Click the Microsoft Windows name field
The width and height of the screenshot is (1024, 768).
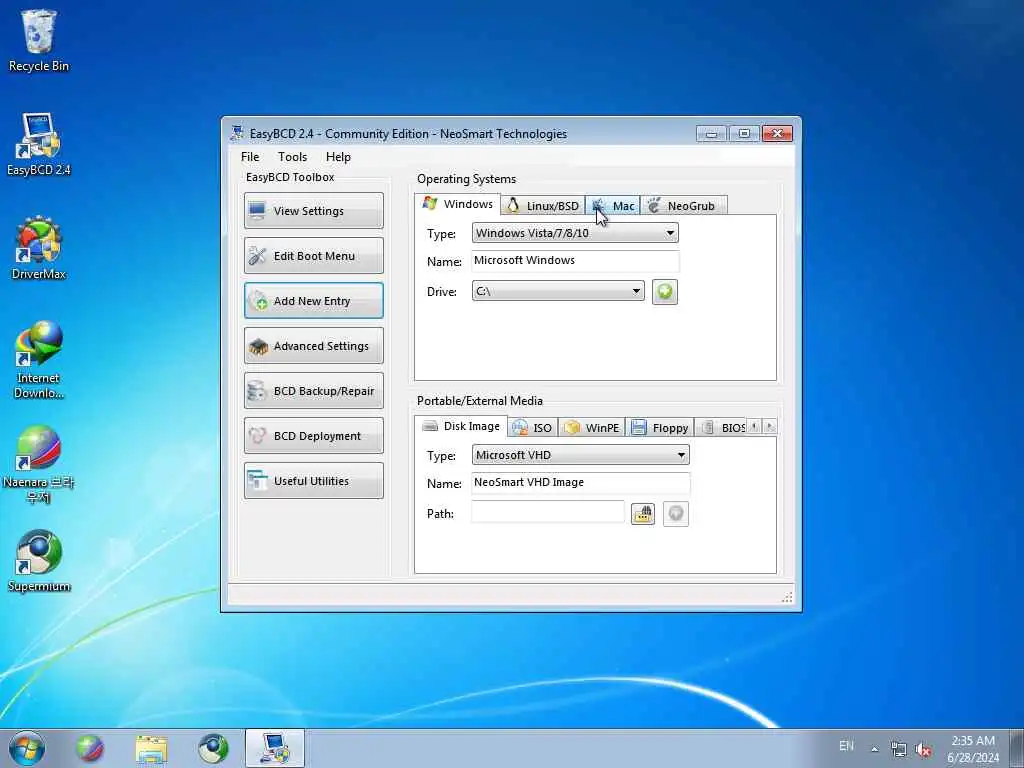click(575, 261)
